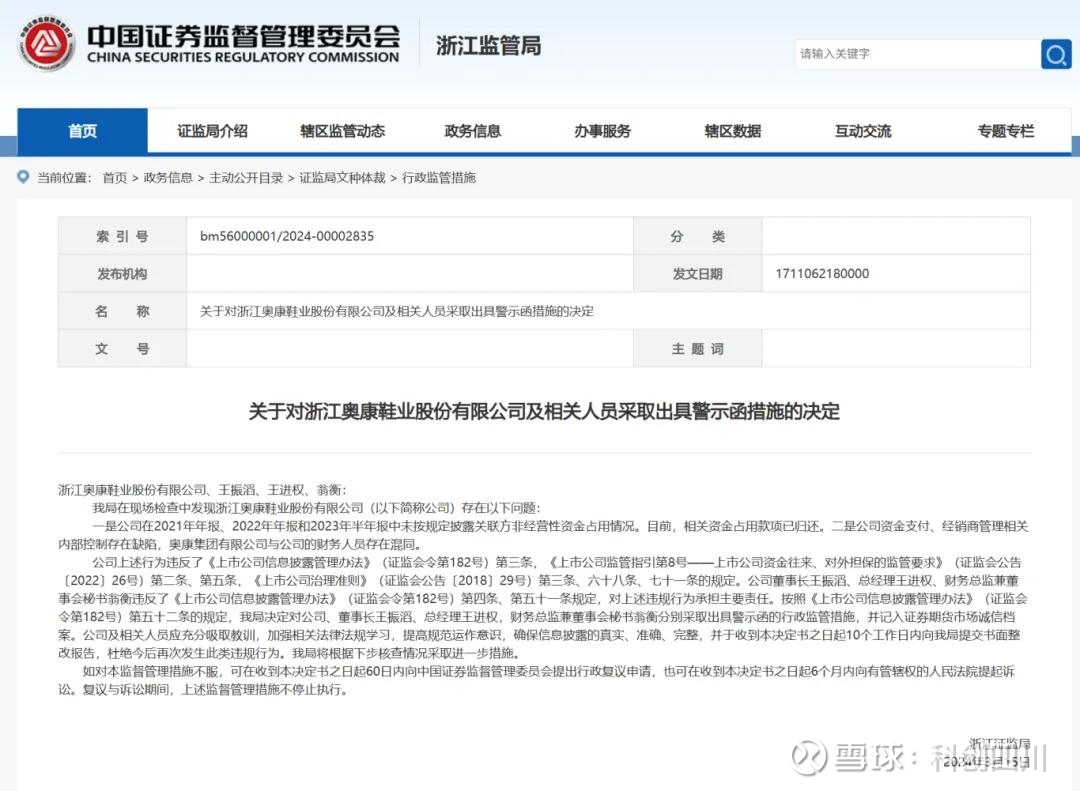
Task: Open the 互动交流 menu item
Action: 863,131
